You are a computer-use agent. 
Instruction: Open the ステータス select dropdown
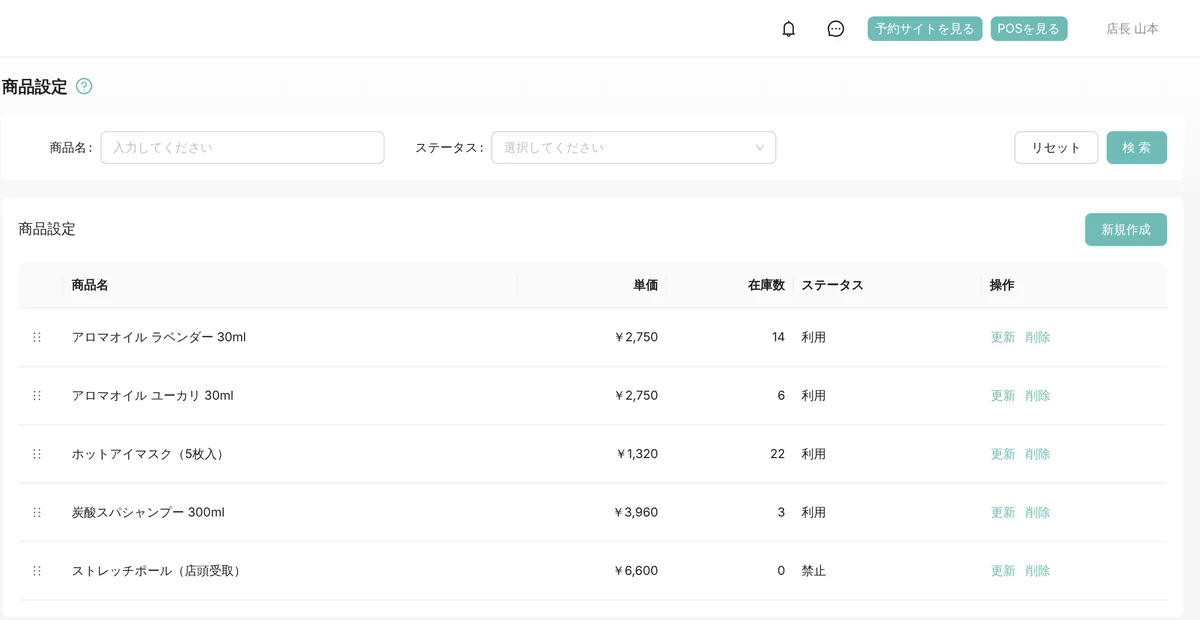tap(633, 147)
